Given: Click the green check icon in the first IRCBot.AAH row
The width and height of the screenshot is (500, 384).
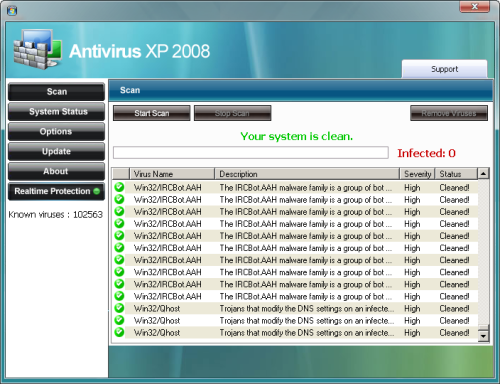Looking at the screenshot, I should click(119, 187).
